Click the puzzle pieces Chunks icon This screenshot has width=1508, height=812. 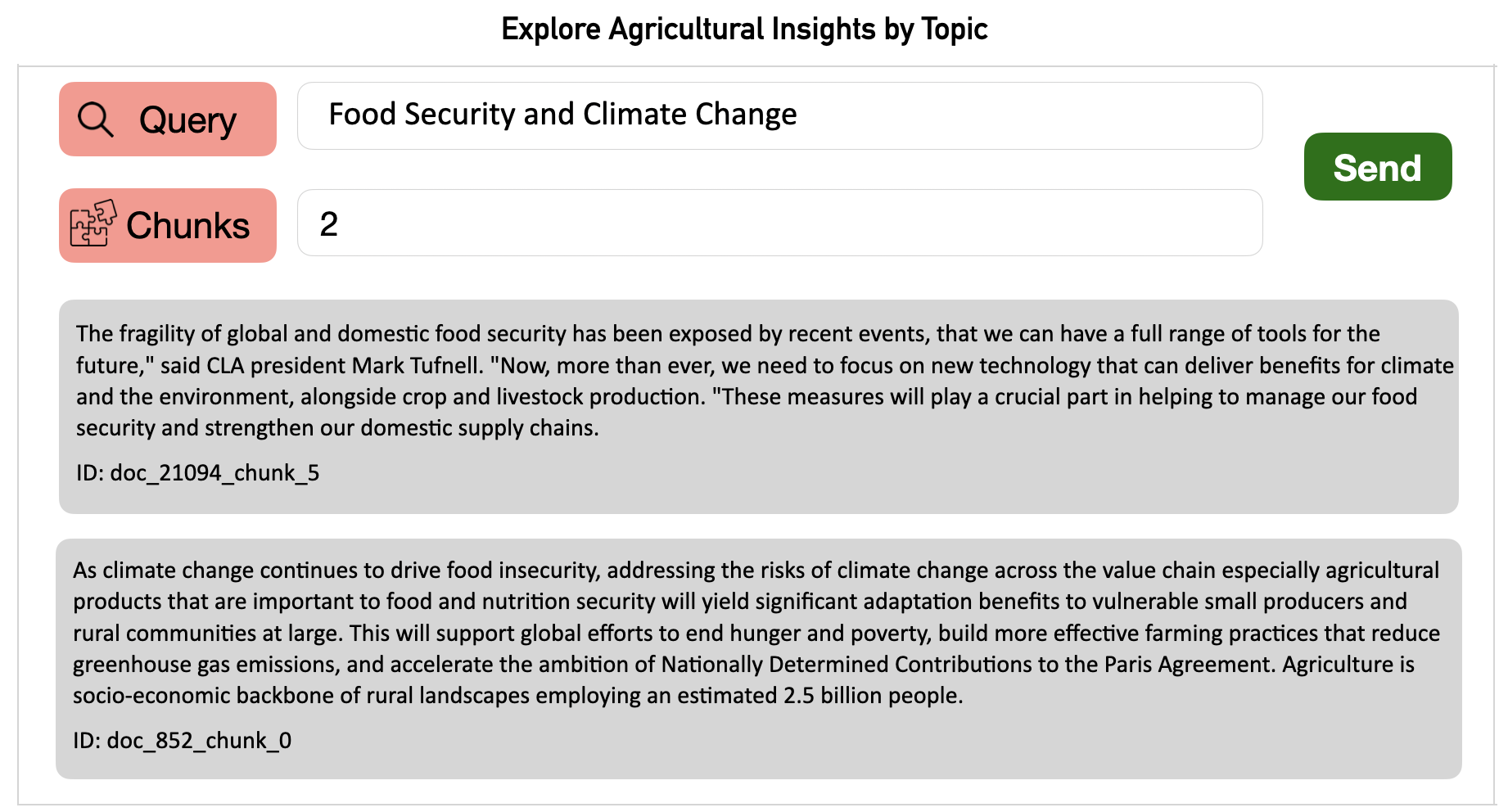(x=93, y=223)
